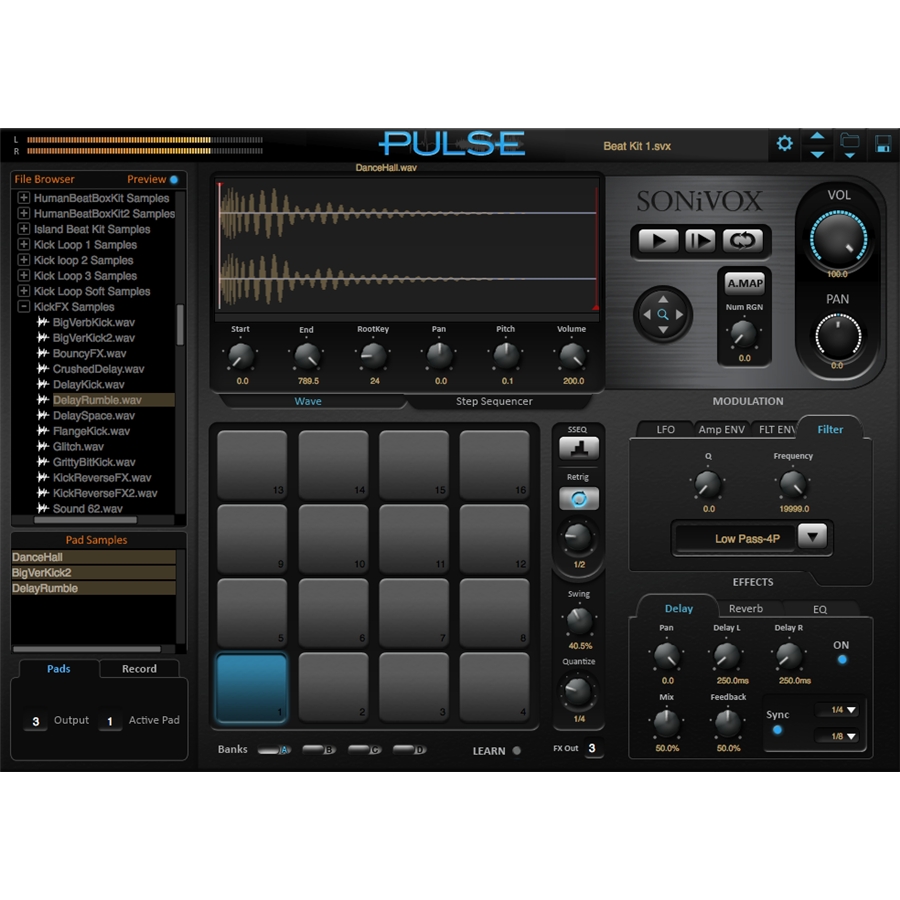Toggle the Preview indicator

[174, 180]
